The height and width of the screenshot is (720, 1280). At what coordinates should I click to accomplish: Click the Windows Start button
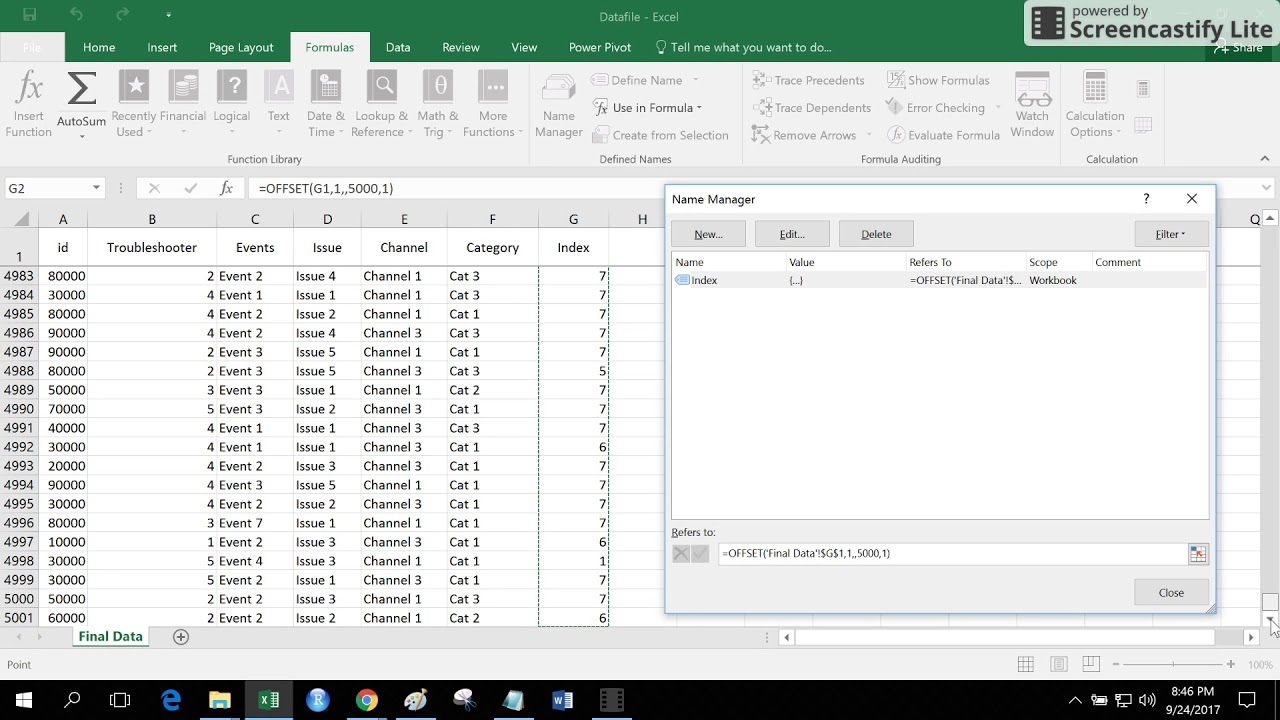(x=23, y=700)
